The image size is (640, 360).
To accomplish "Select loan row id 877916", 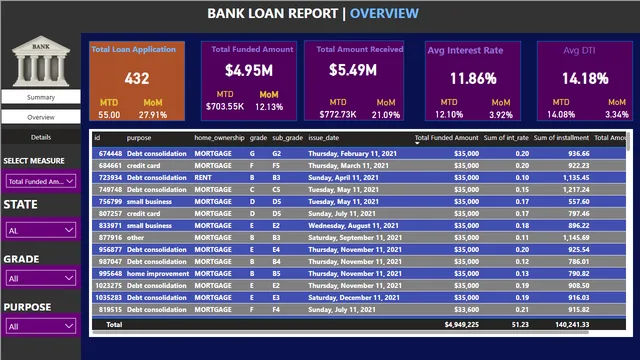I will point(359,238).
